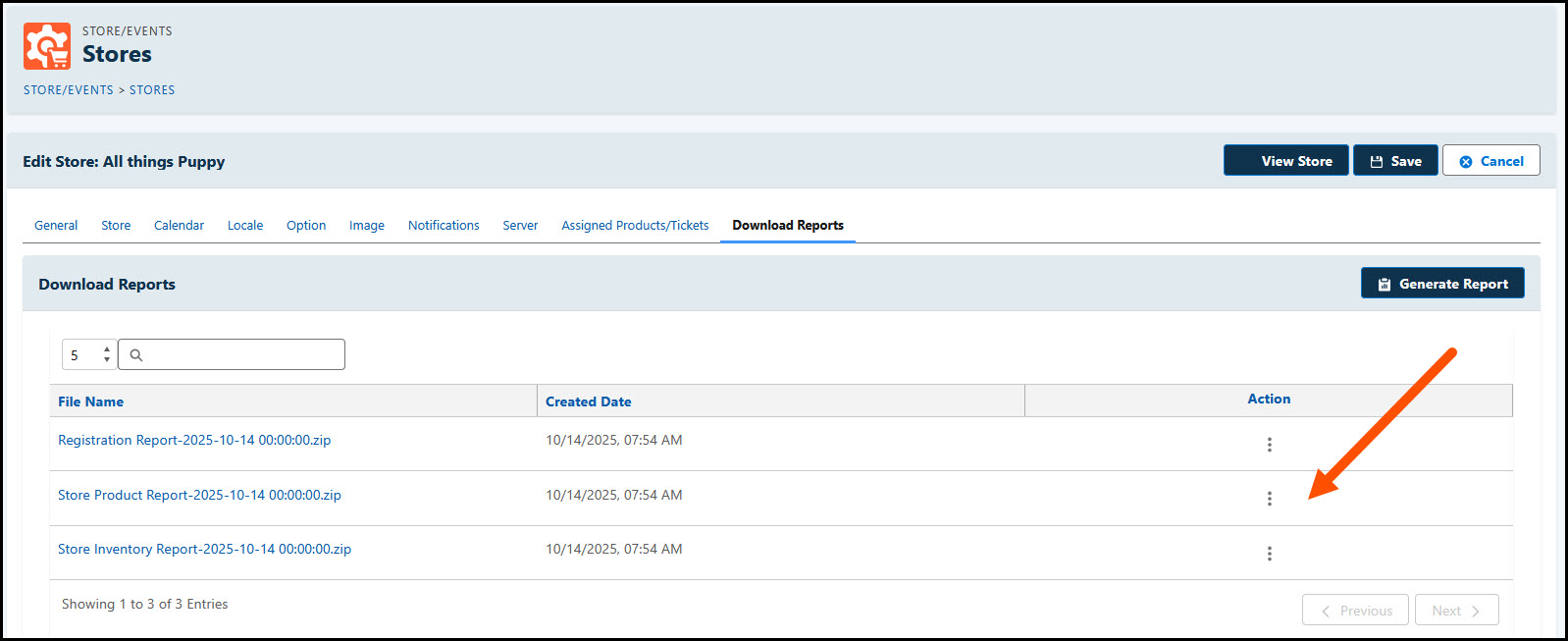This screenshot has width=1568, height=641.
Task: Open action menu for Store Inventory Report
Action: click(x=1269, y=554)
